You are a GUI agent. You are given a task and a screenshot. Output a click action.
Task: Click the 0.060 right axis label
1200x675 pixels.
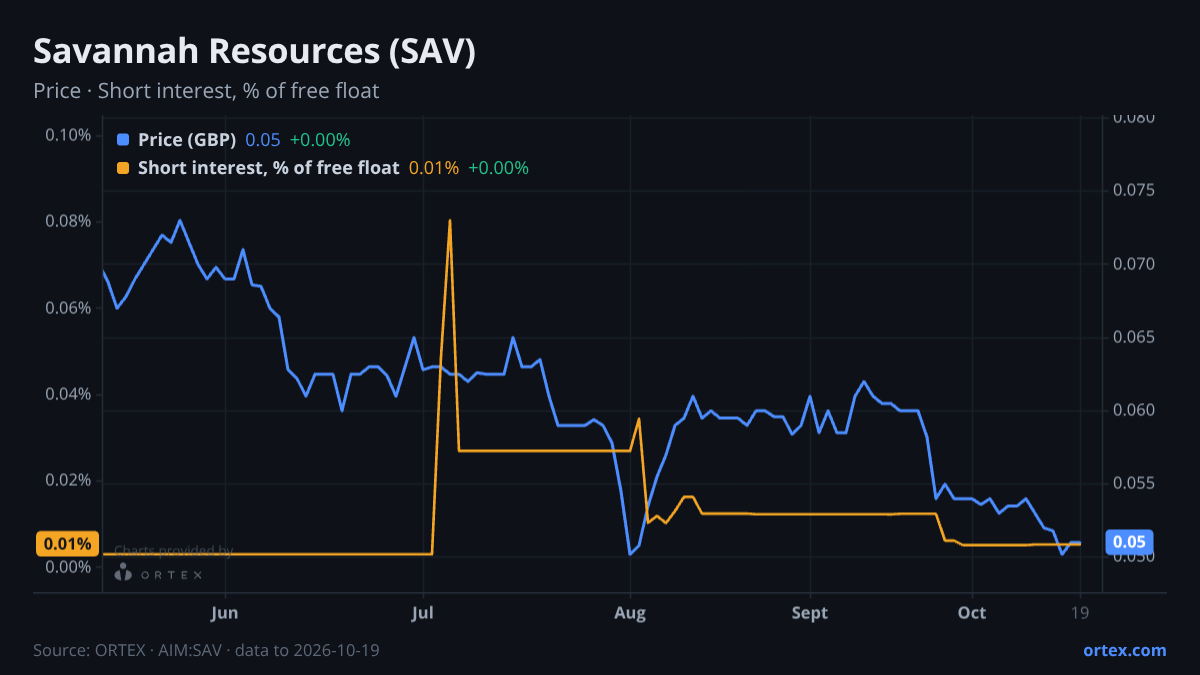pos(1134,410)
